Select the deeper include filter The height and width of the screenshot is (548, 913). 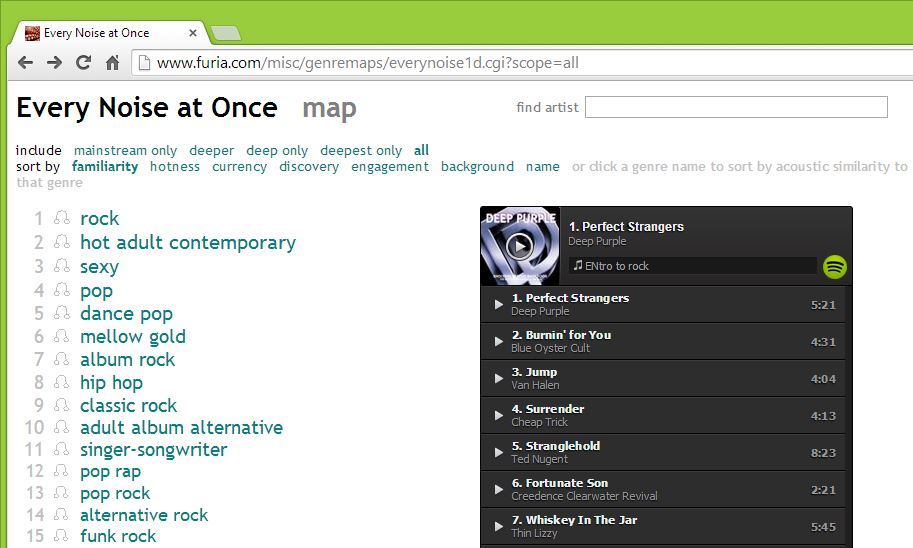(x=211, y=151)
